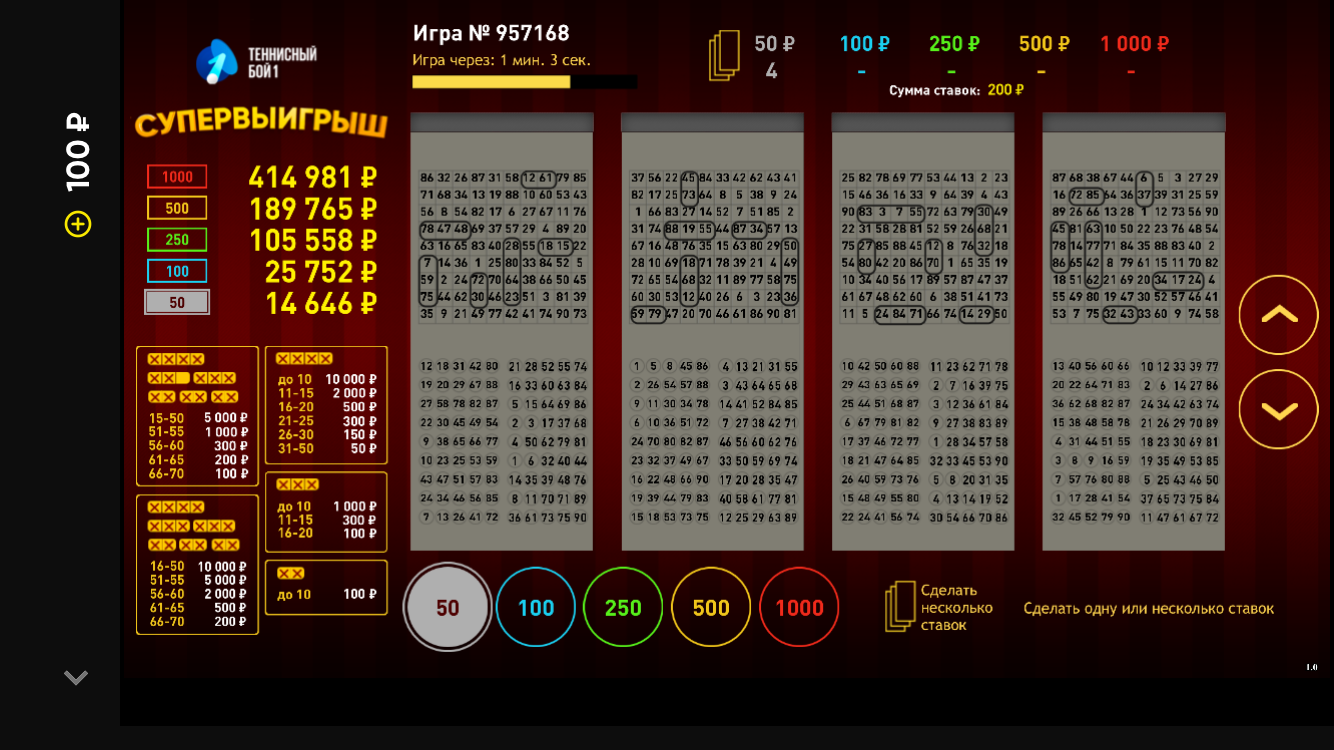
Task: Click the red 1000 superprize level box
Action: [177, 177]
